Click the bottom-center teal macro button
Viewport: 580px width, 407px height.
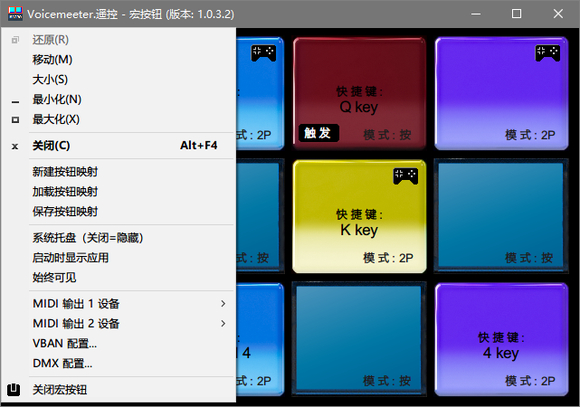click(359, 339)
